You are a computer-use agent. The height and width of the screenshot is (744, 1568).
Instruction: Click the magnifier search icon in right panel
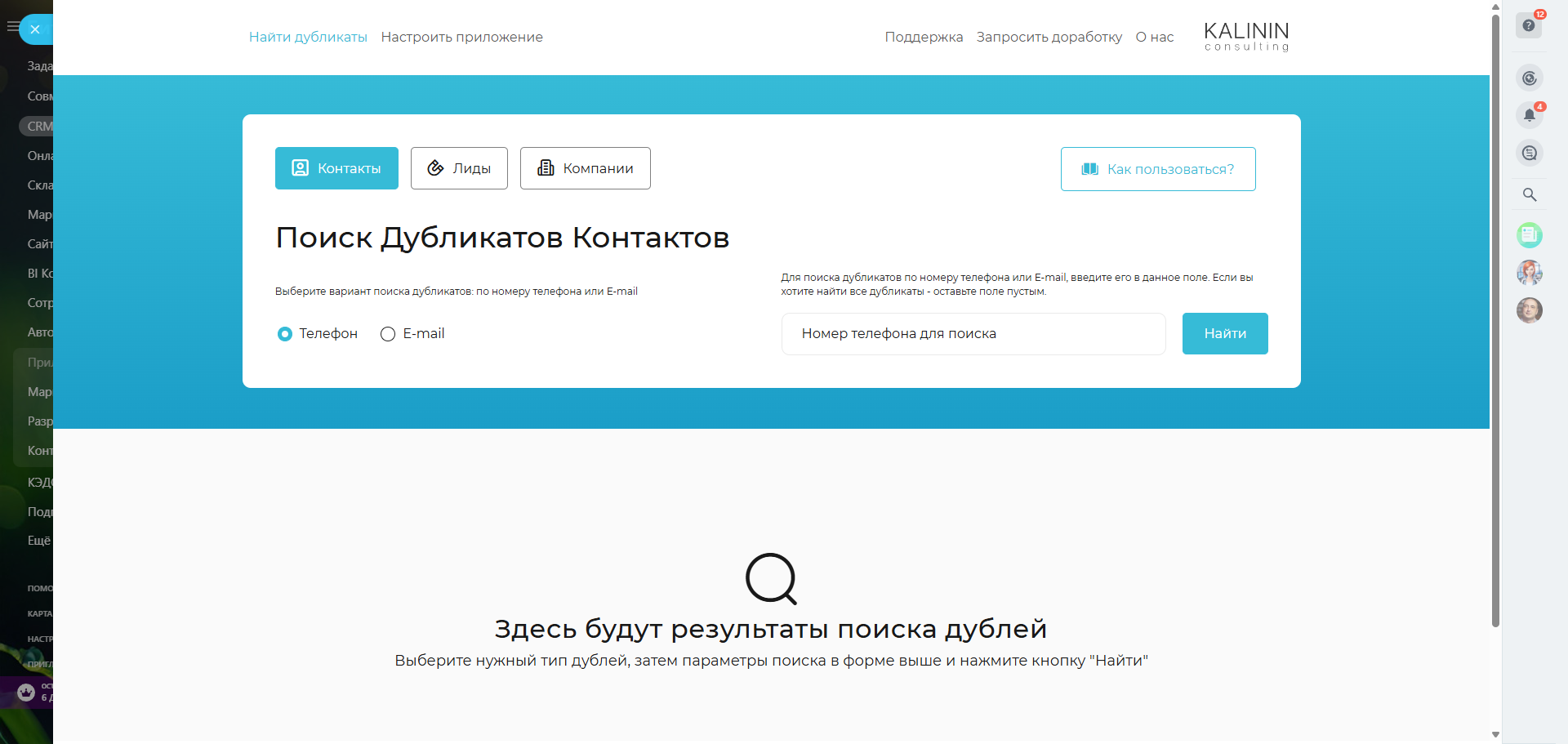[x=1530, y=195]
